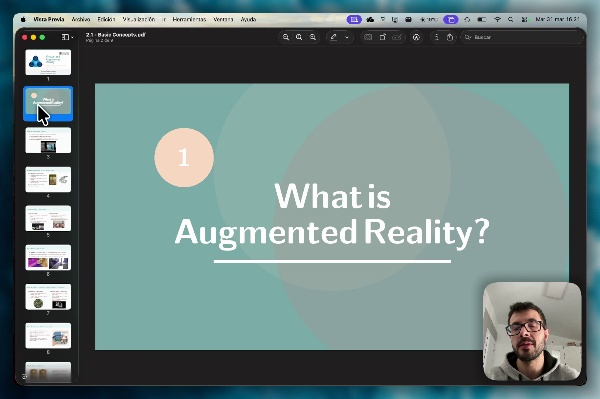Click the form-fill toolbar icon

pos(368,37)
